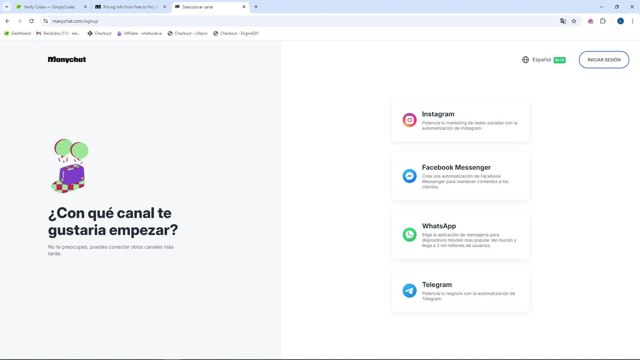Close the Seleccionar canal tab
The image size is (640, 360).
(244, 7)
